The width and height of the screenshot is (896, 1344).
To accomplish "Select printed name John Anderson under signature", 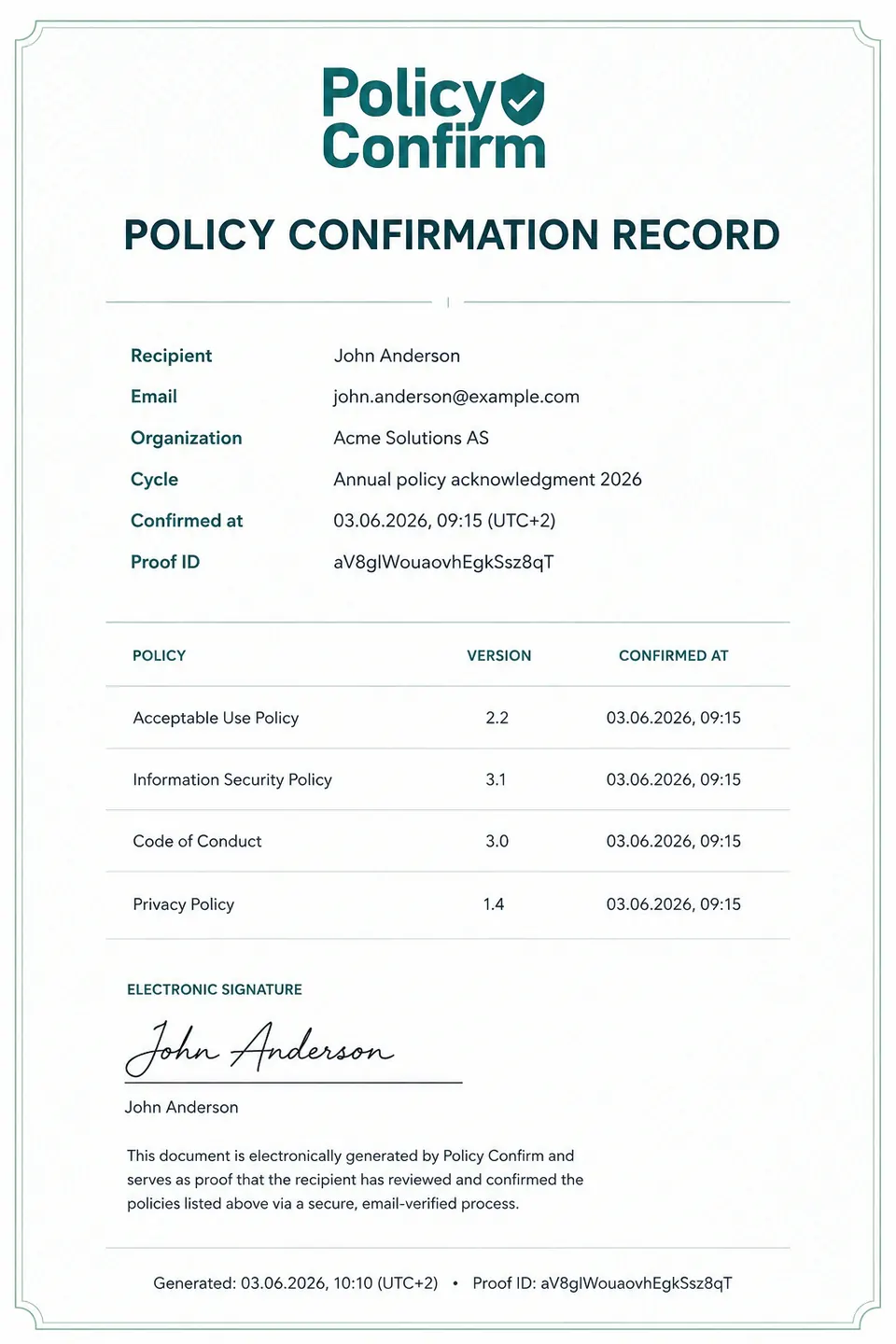I will pyautogui.click(x=181, y=1107).
